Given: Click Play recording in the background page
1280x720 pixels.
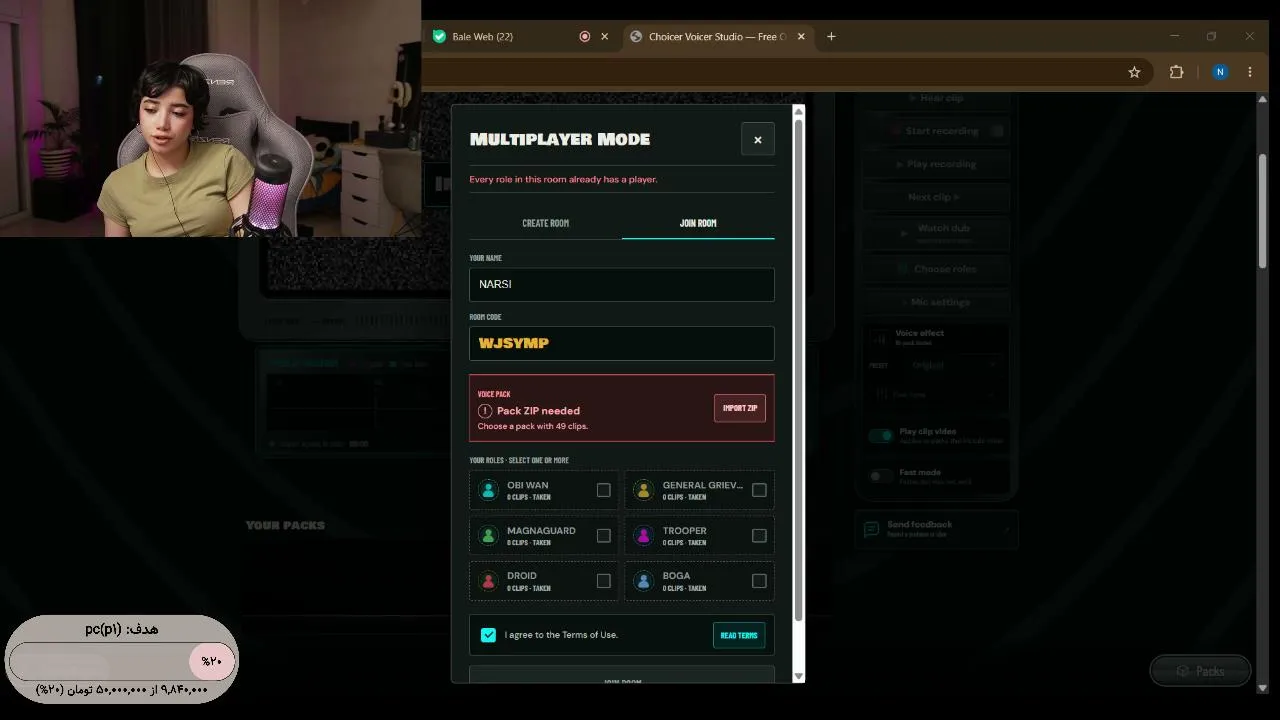Looking at the screenshot, I should [935, 164].
